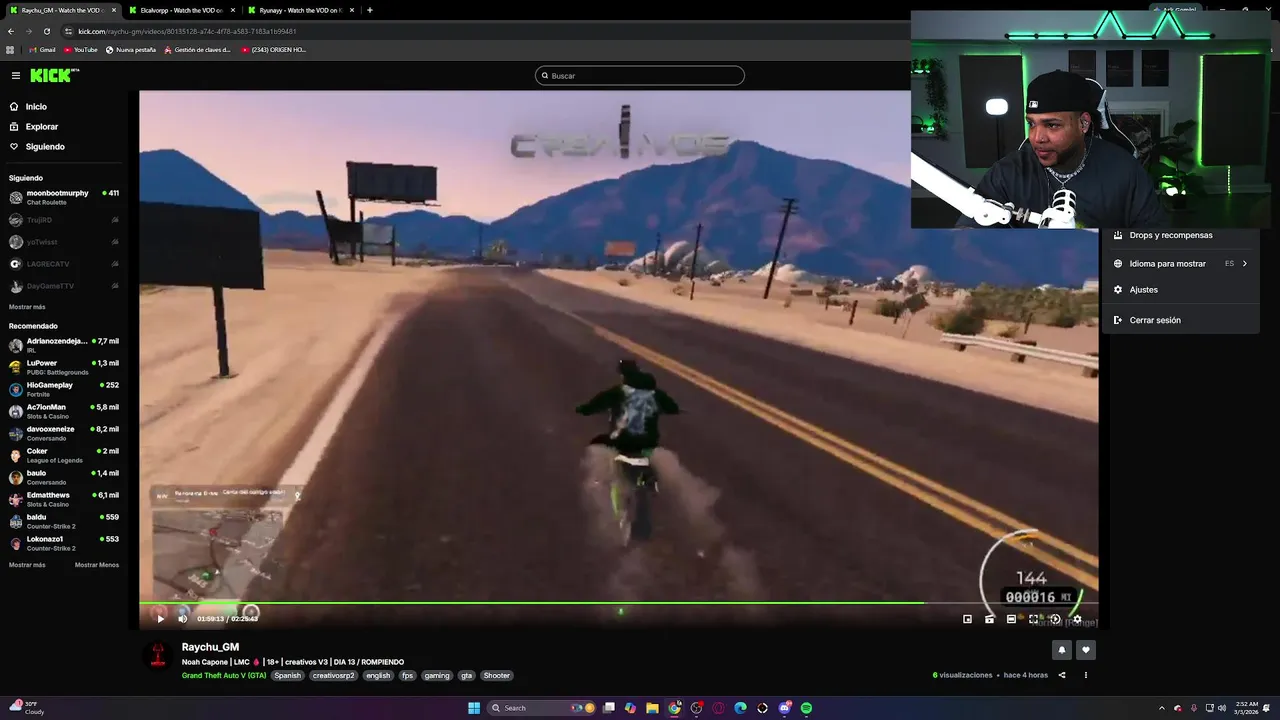Open DayGameTTV followed channel
1280x720 pixels.
(64, 286)
